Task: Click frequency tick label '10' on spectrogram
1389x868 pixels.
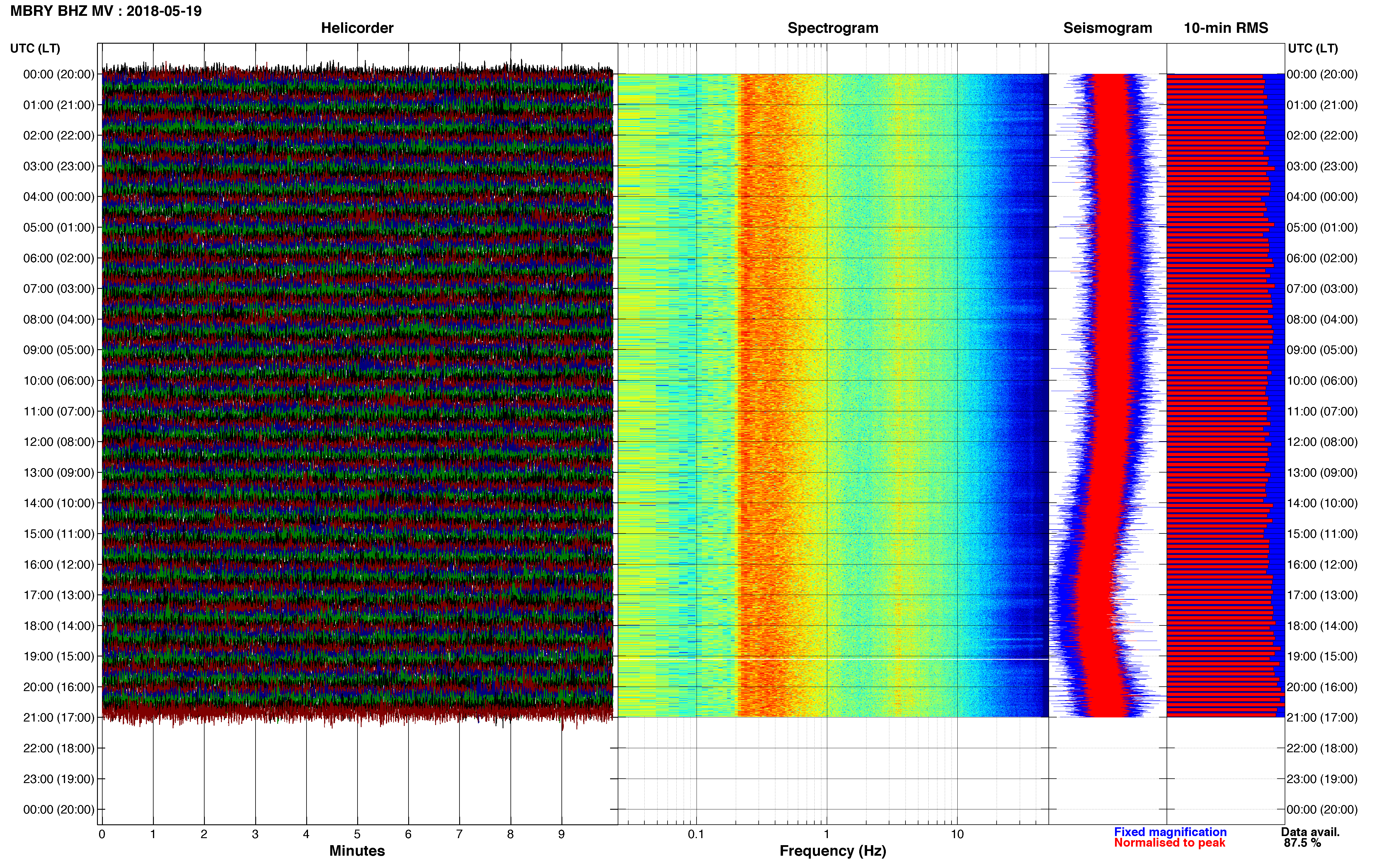Action: (957, 835)
